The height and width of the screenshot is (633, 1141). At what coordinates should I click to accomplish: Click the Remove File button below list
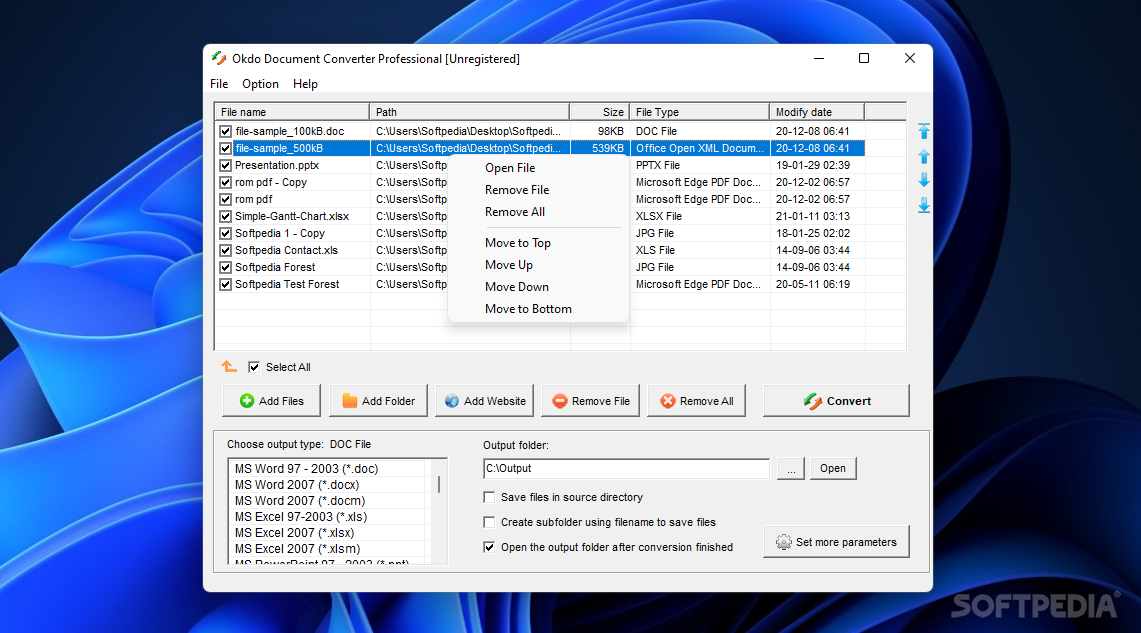pos(591,401)
